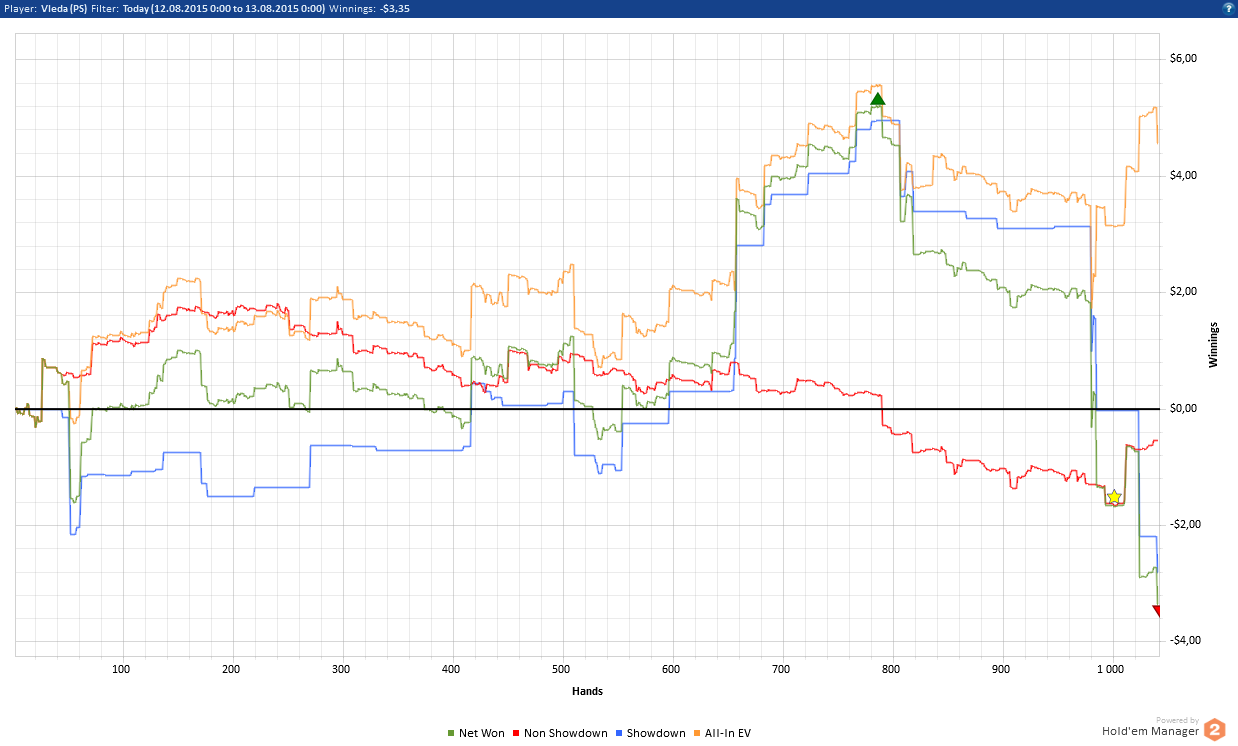1238x746 pixels.
Task: Click the orange All-In EV color swatch
Action: tap(697, 734)
